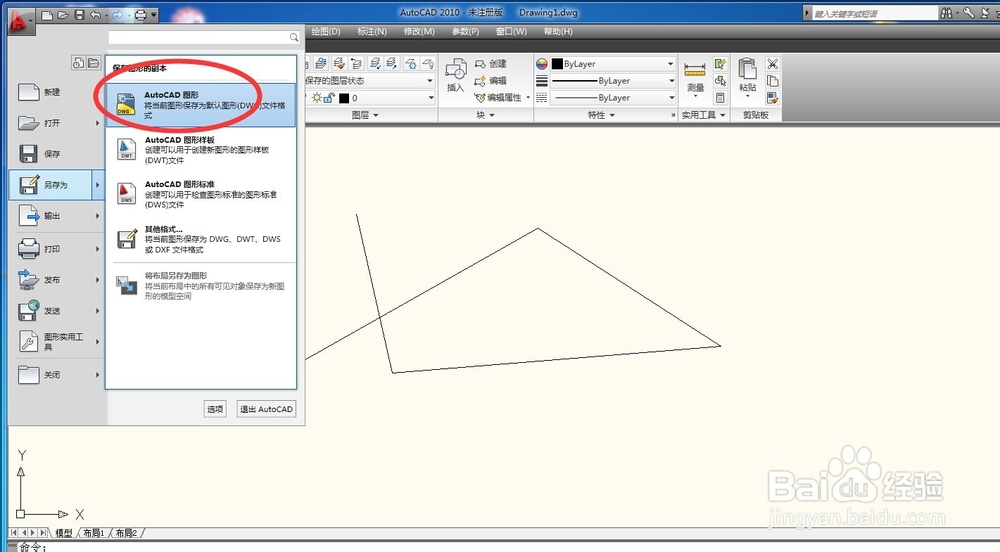Viewport: 1000px width, 552px height.
Task: Select 打开 in the application menu
Action: coord(56,123)
